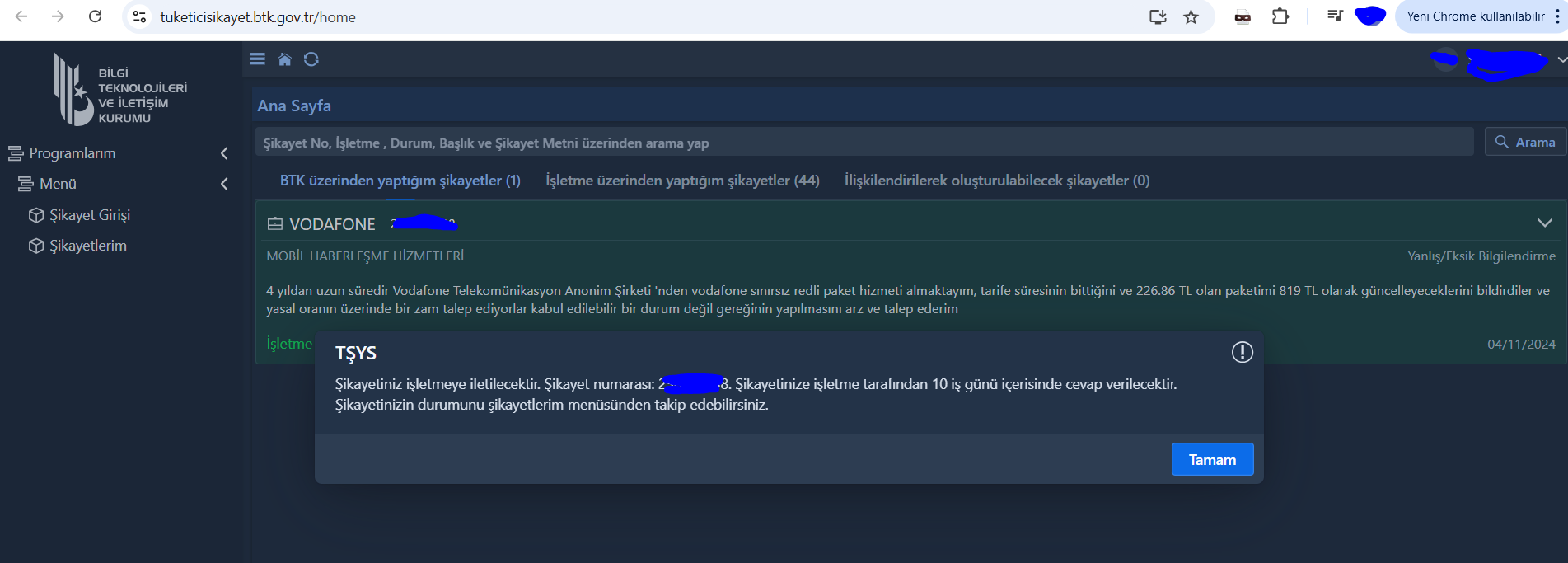The height and width of the screenshot is (563, 1568).
Task: Open media control playlist icon
Action: point(1336,16)
